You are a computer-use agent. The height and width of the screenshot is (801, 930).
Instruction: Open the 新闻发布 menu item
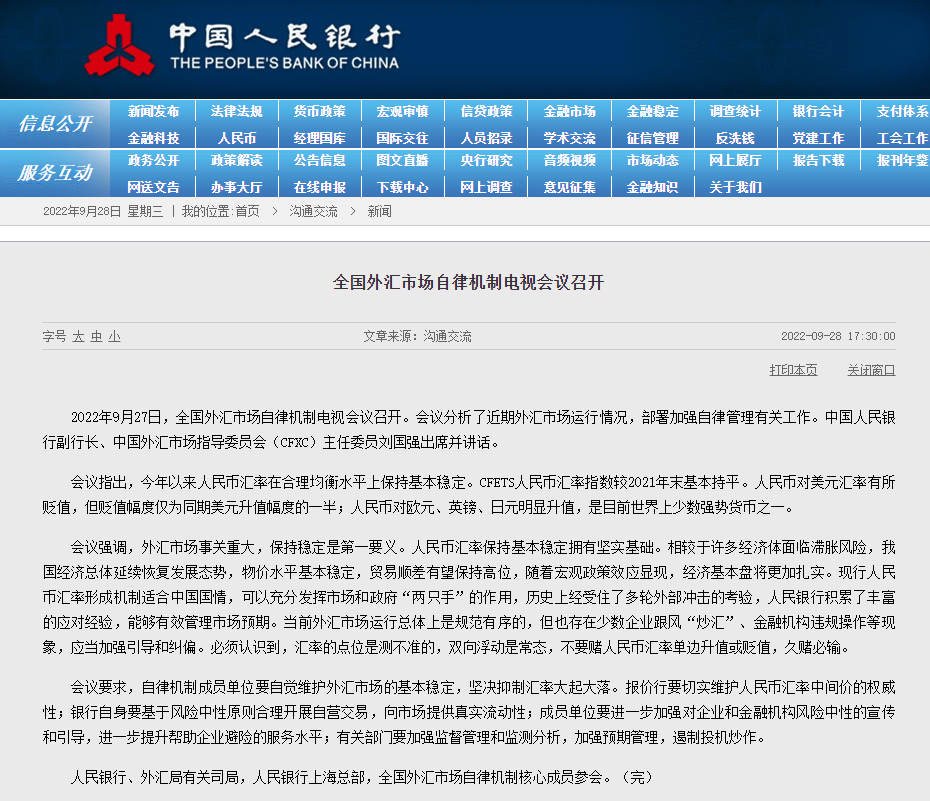153,112
